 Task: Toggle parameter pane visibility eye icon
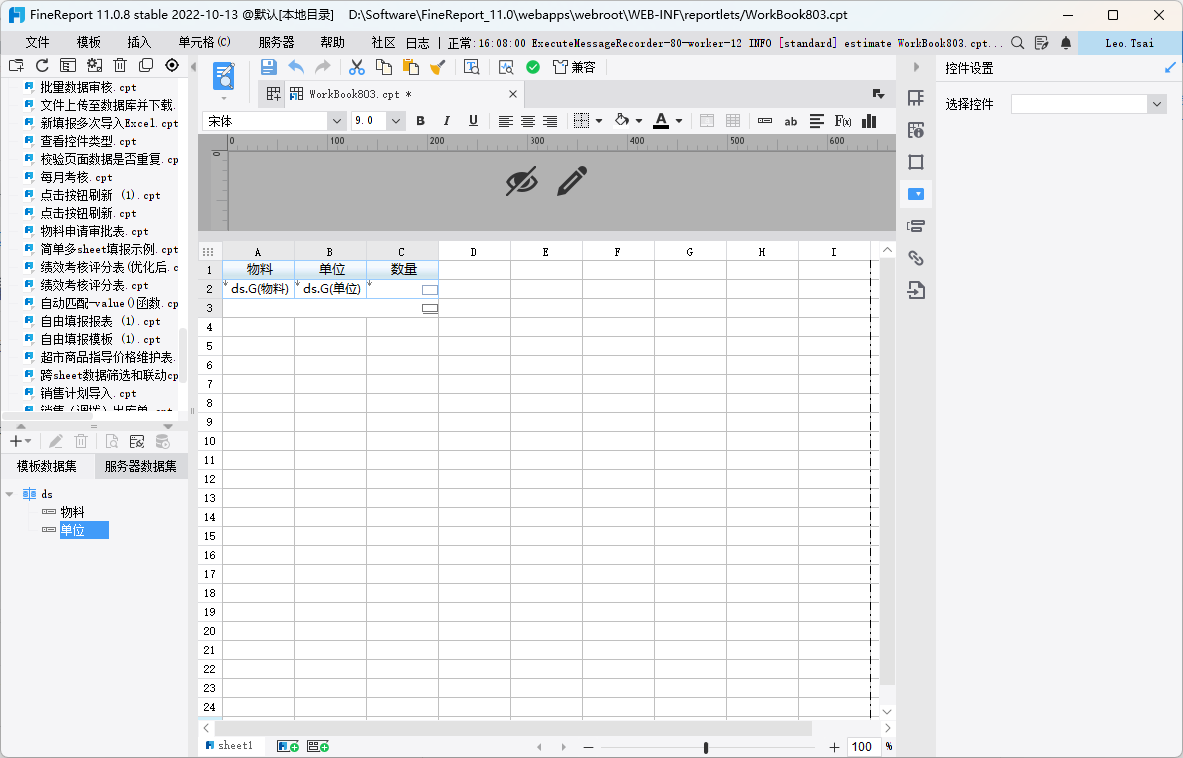pyautogui.click(x=521, y=182)
